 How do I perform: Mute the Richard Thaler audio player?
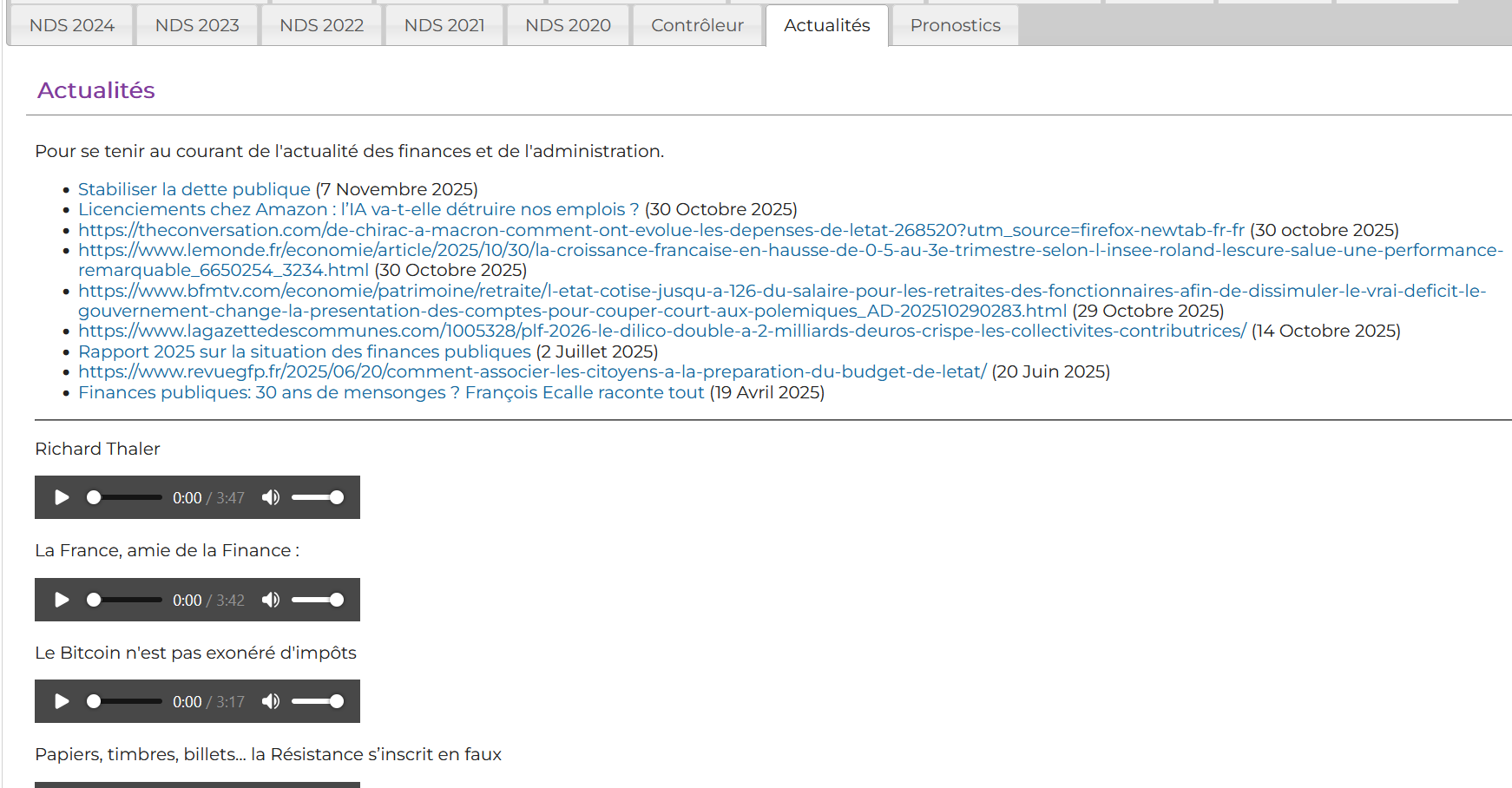pos(271,497)
